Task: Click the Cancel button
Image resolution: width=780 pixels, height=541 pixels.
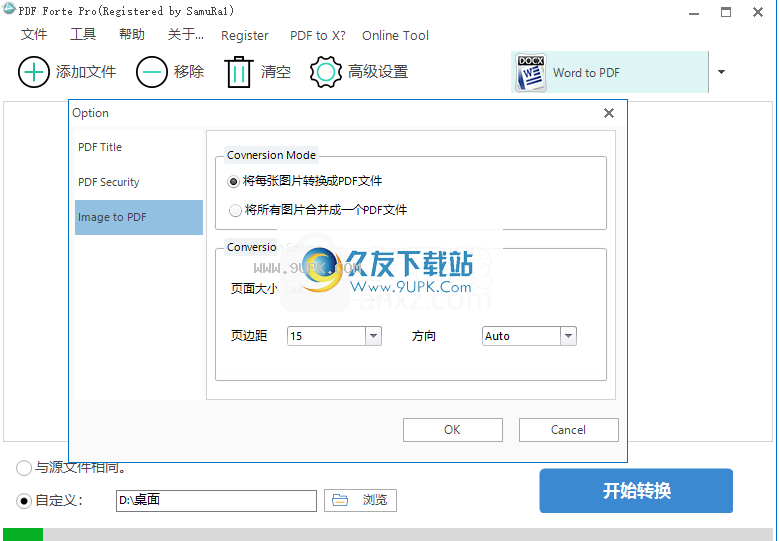Action: click(x=569, y=430)
